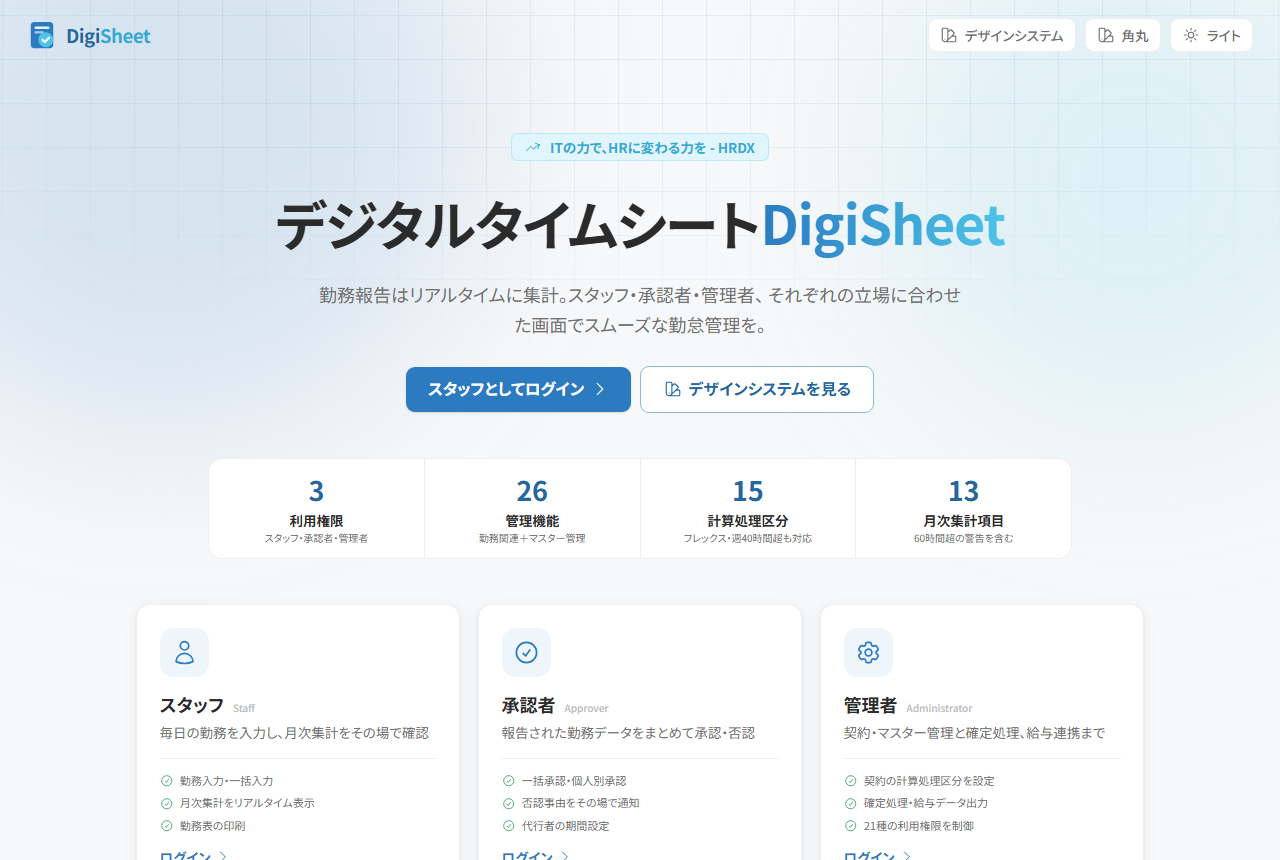Click check icon beside 勤務入力・一括入力

tap(167, 781)
